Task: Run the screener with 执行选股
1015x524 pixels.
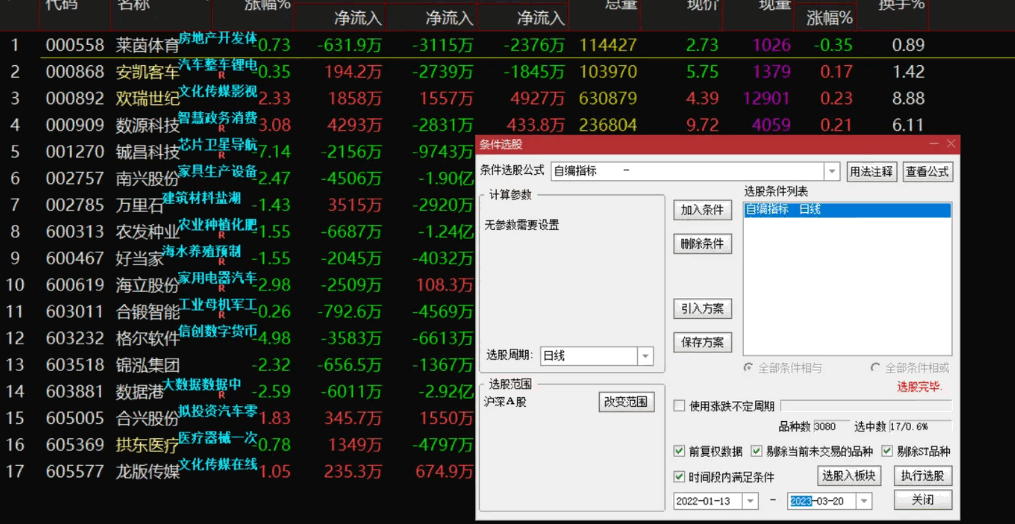Action: point(923,475)
